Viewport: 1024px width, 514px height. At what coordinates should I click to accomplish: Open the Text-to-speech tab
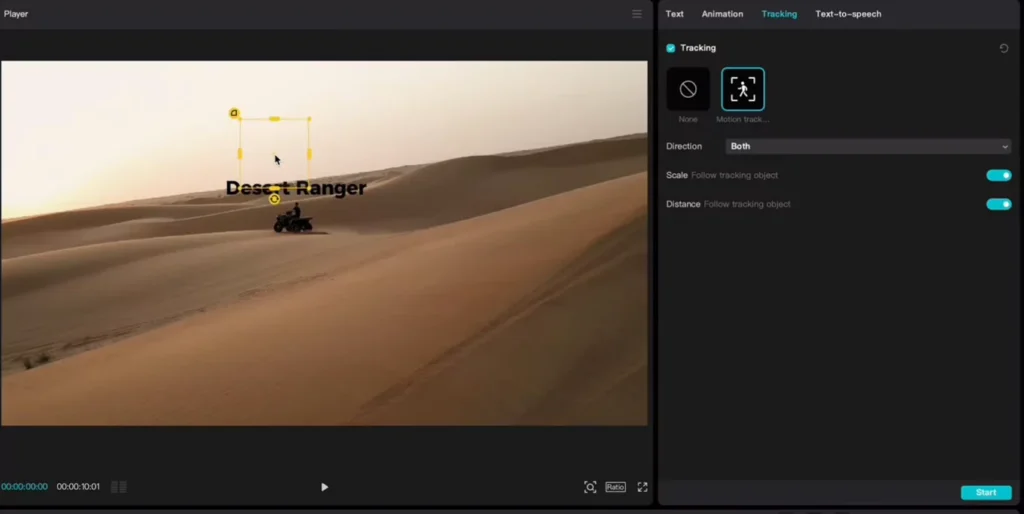coord(848,14)
